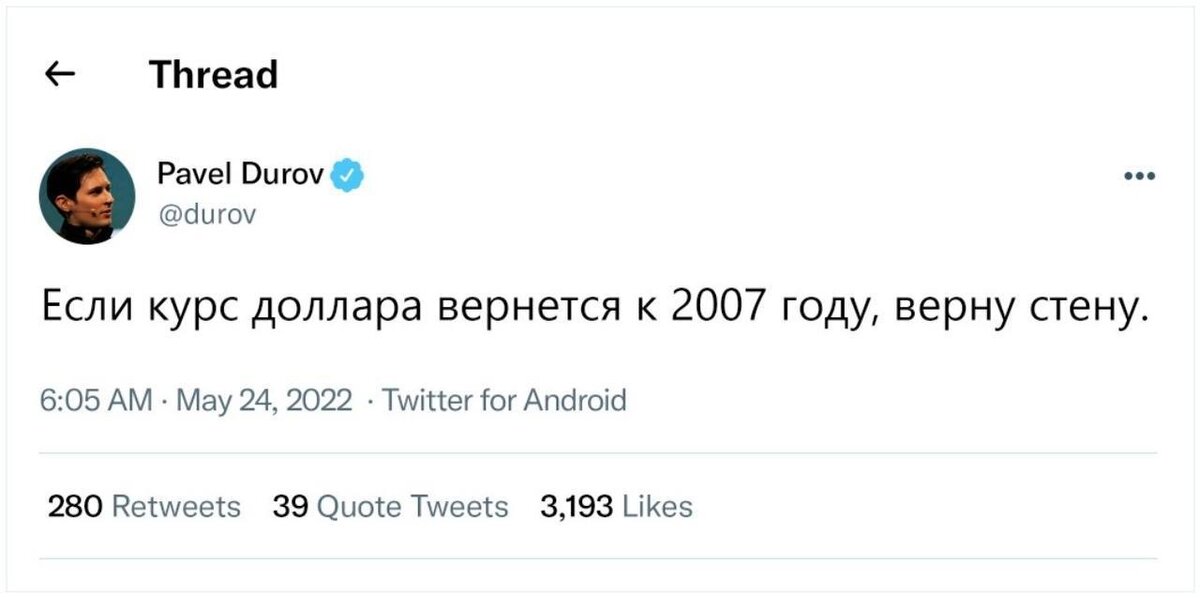Click the divider line below the timestamp
The height and width of the screenshot is (598, 1200).
pyautogui.click(x=598, y=452)
